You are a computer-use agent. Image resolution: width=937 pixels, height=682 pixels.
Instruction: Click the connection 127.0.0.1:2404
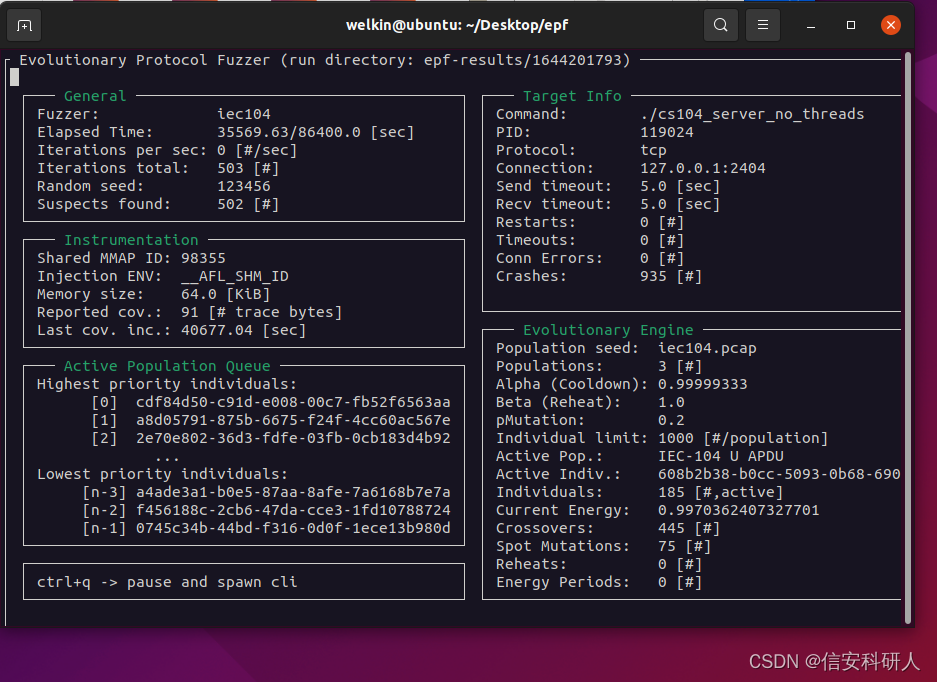tap(702, 168)
